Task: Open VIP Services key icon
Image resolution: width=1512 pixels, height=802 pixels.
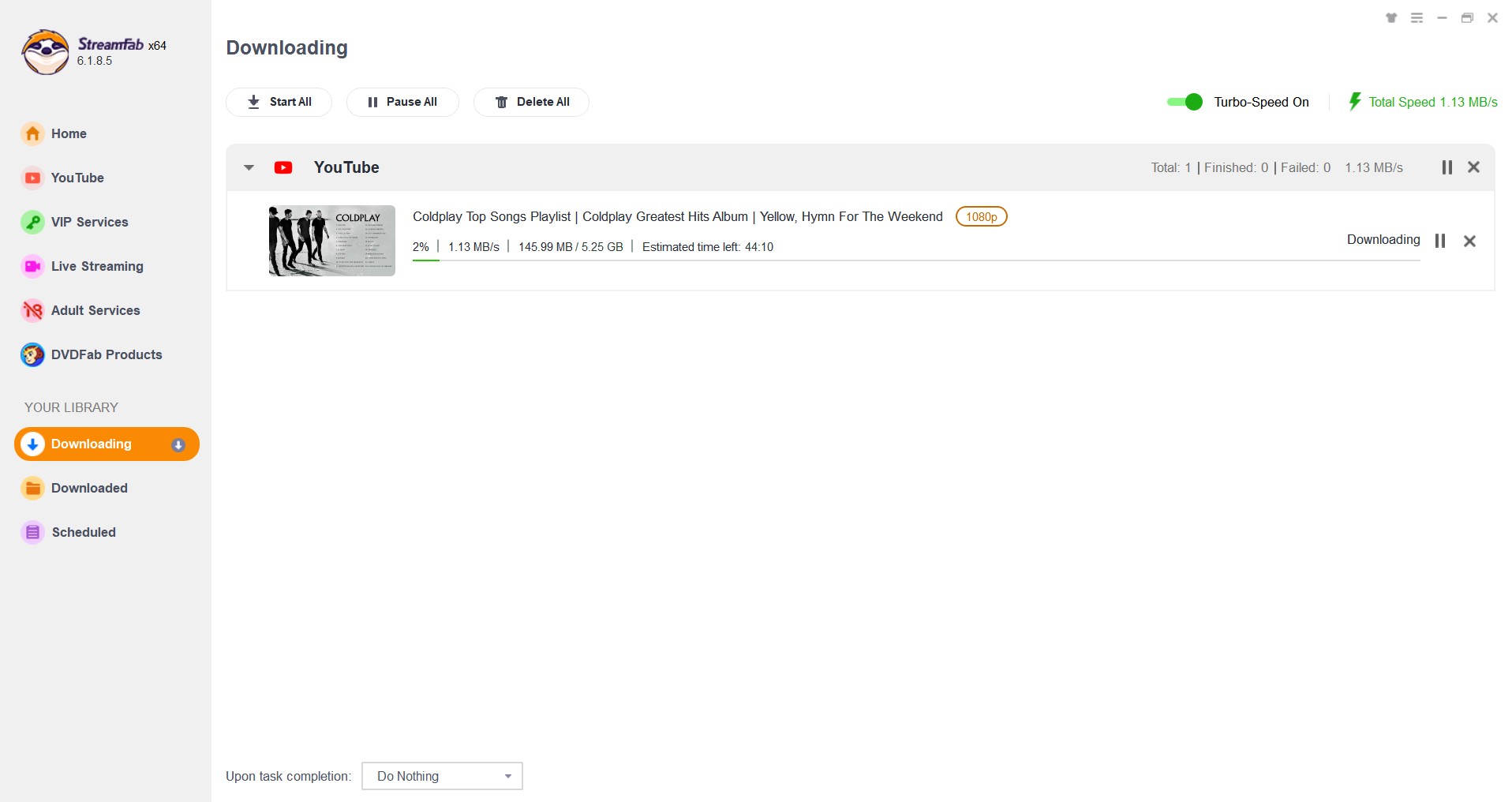Action: [x=32, y=222]
